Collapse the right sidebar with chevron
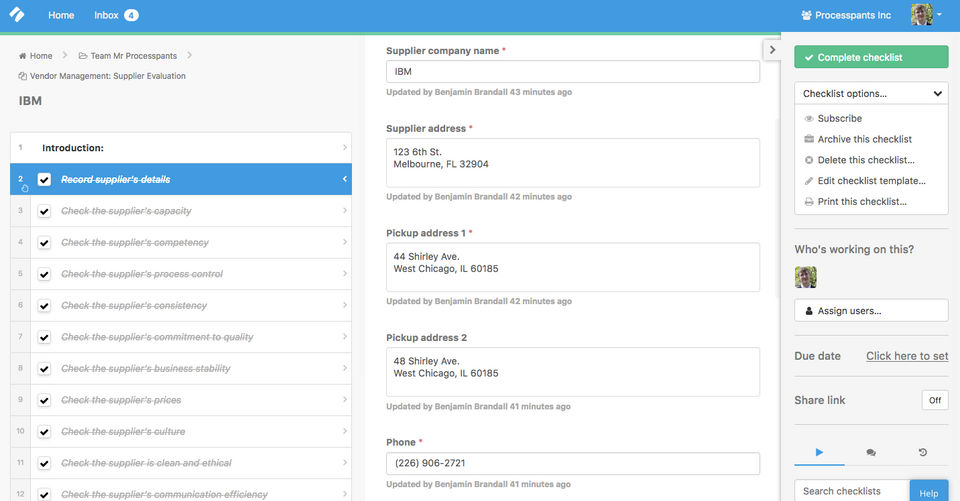This screenshot has width=960, height=501. tap(772, 50)
